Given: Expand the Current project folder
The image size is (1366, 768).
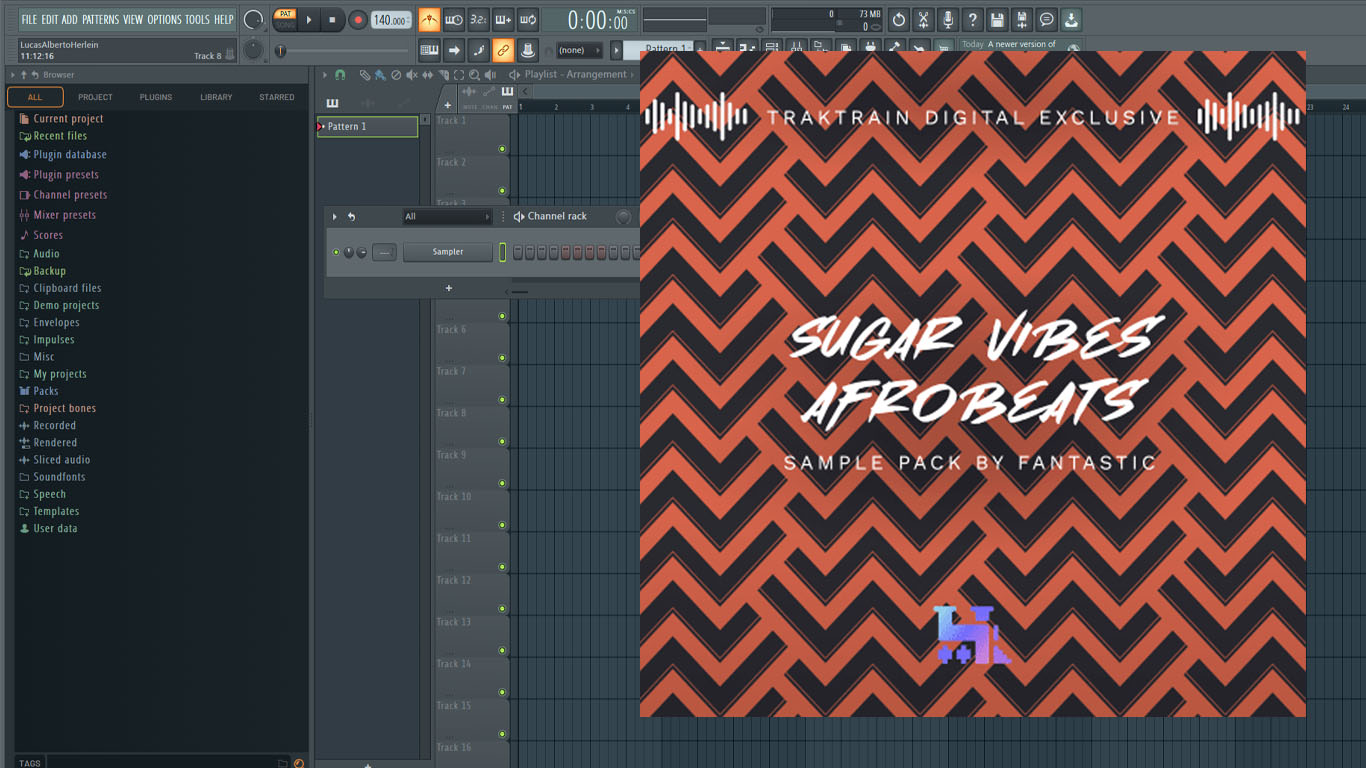Looking at the screenshot, I should point(68,118).
